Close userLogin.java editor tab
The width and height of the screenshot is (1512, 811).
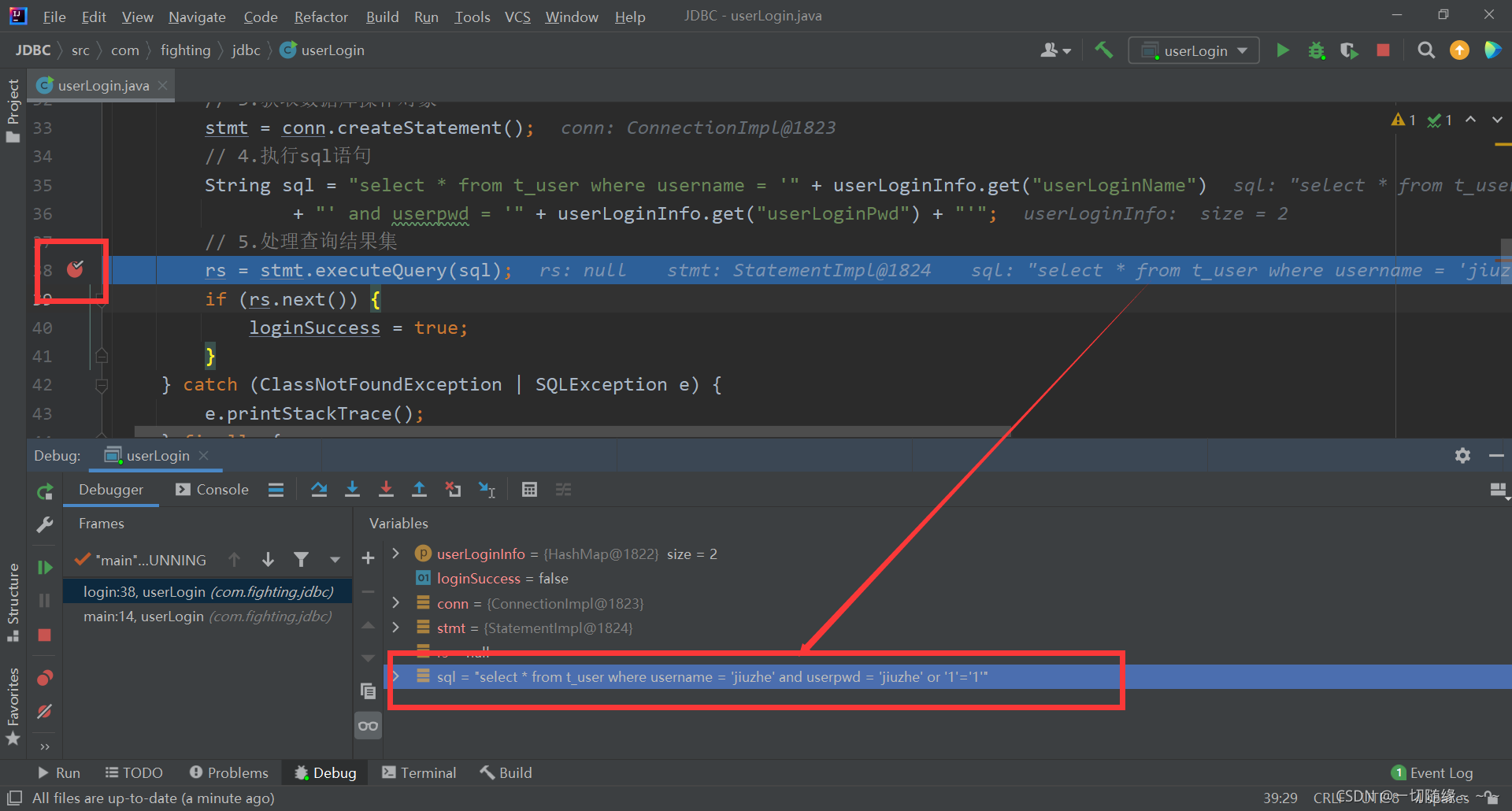[x=162, y=85]
